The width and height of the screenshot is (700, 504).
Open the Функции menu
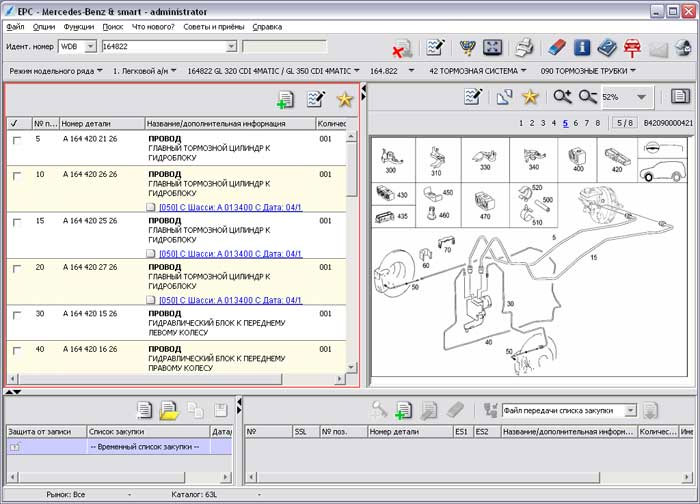(78, 27)
